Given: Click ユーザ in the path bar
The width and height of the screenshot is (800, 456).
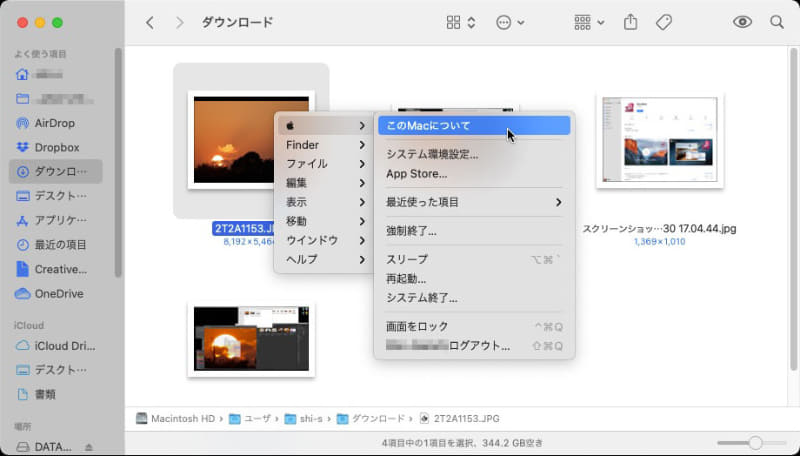Looking at the screenshot, I should coord(250,419).
